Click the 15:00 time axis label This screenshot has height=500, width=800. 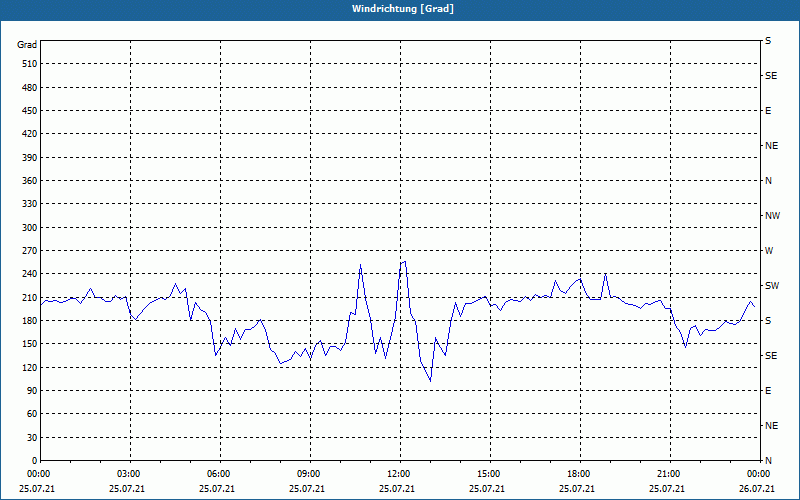point(487,474)
